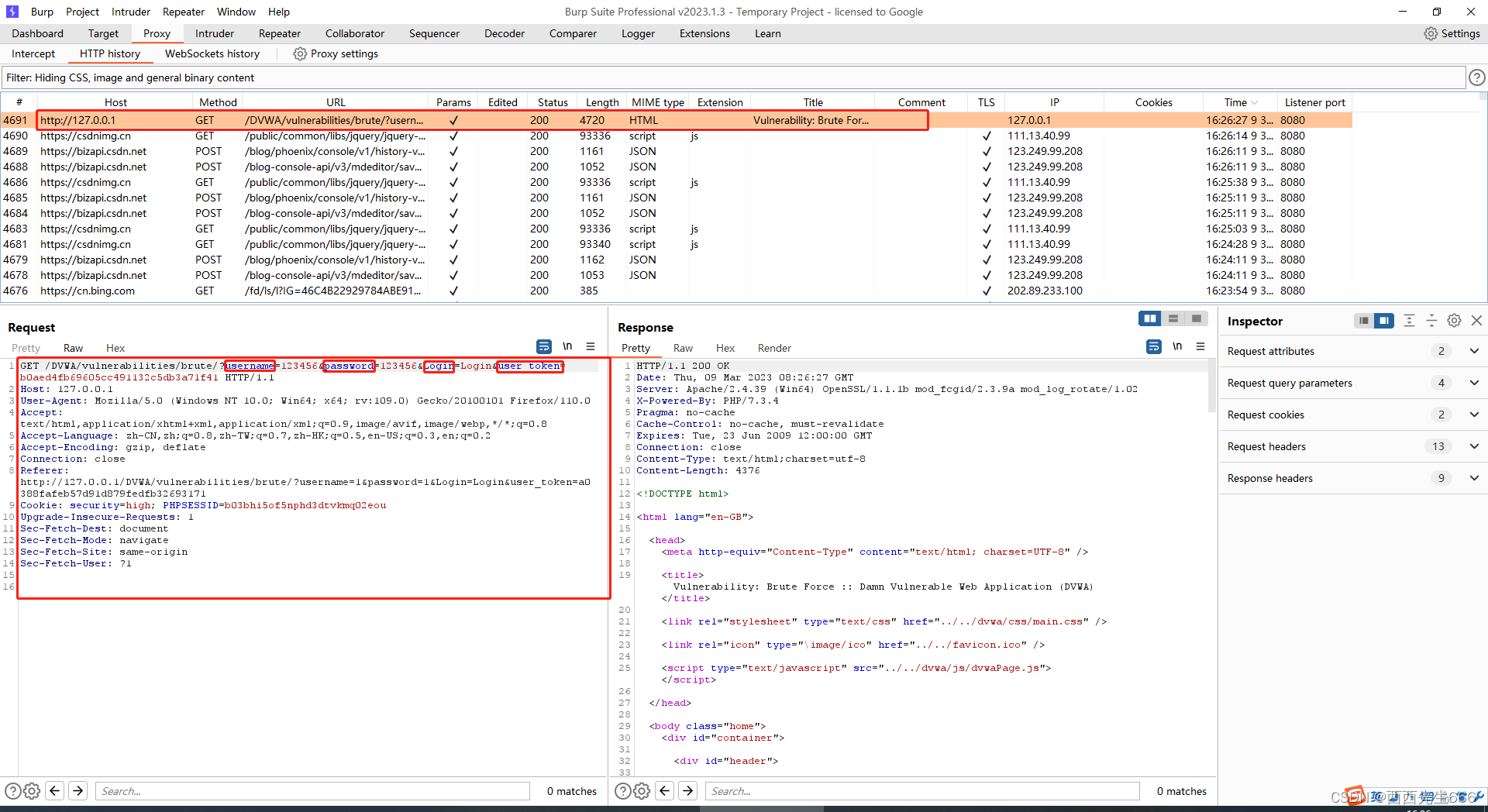This screenshot has width=1488, height=812.
Task: Sort by the Status column header
Action: (x=553, y=102)
